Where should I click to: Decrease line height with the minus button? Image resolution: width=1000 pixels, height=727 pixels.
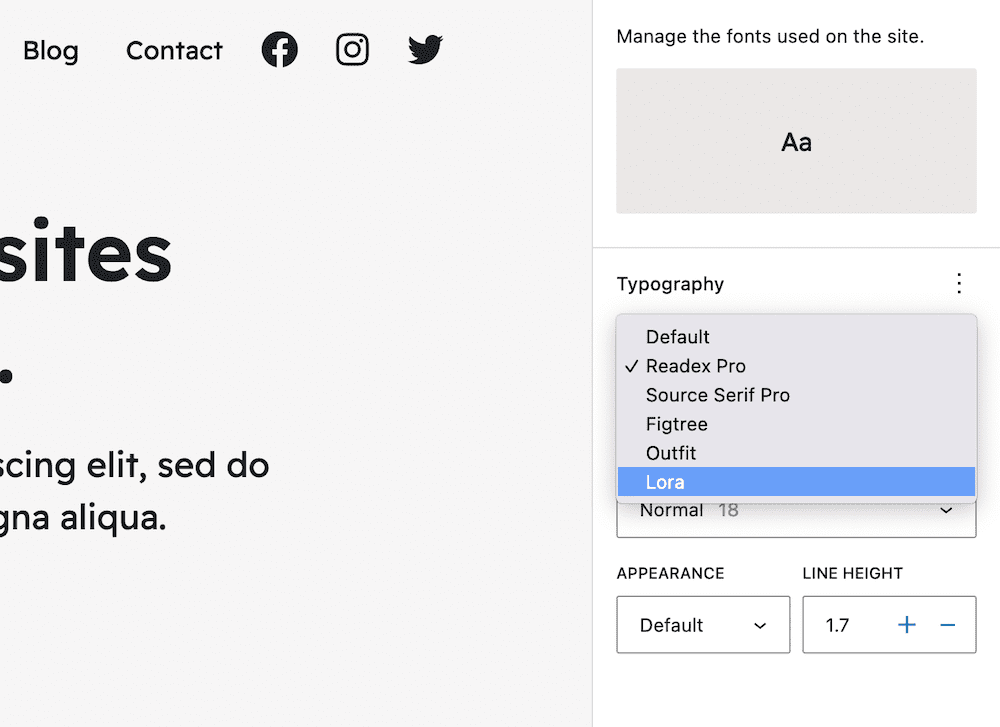(x=947, y=624)
